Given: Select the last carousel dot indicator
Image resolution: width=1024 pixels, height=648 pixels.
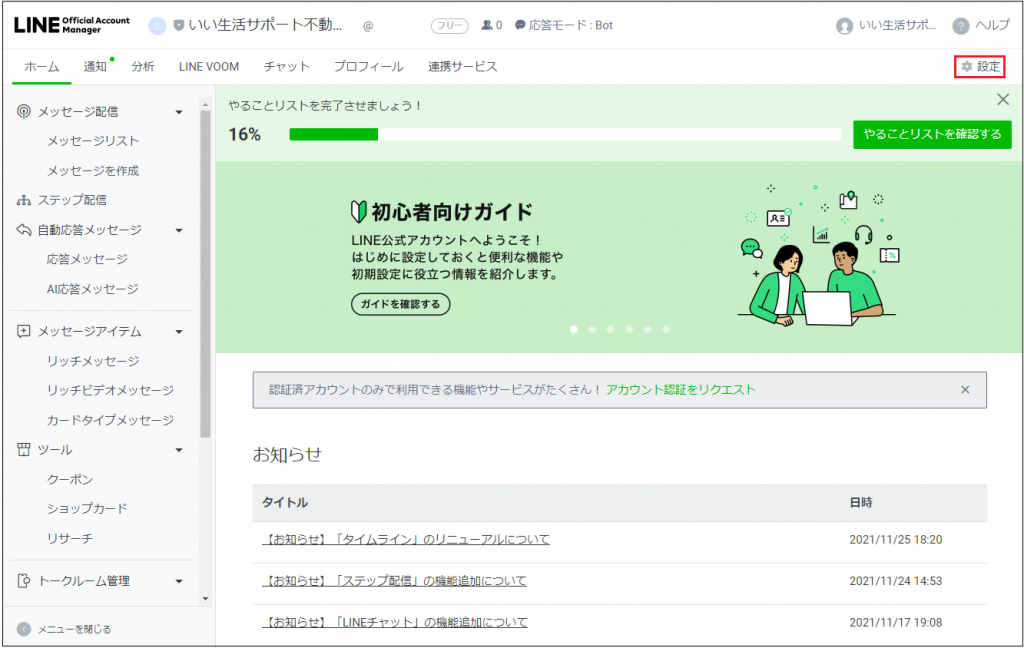Looking at the screenshot, I should pos(665,329).
